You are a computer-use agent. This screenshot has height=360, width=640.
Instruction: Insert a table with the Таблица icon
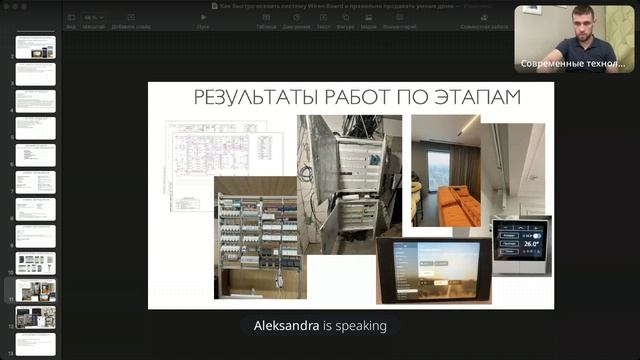click(x=266, y=20)
